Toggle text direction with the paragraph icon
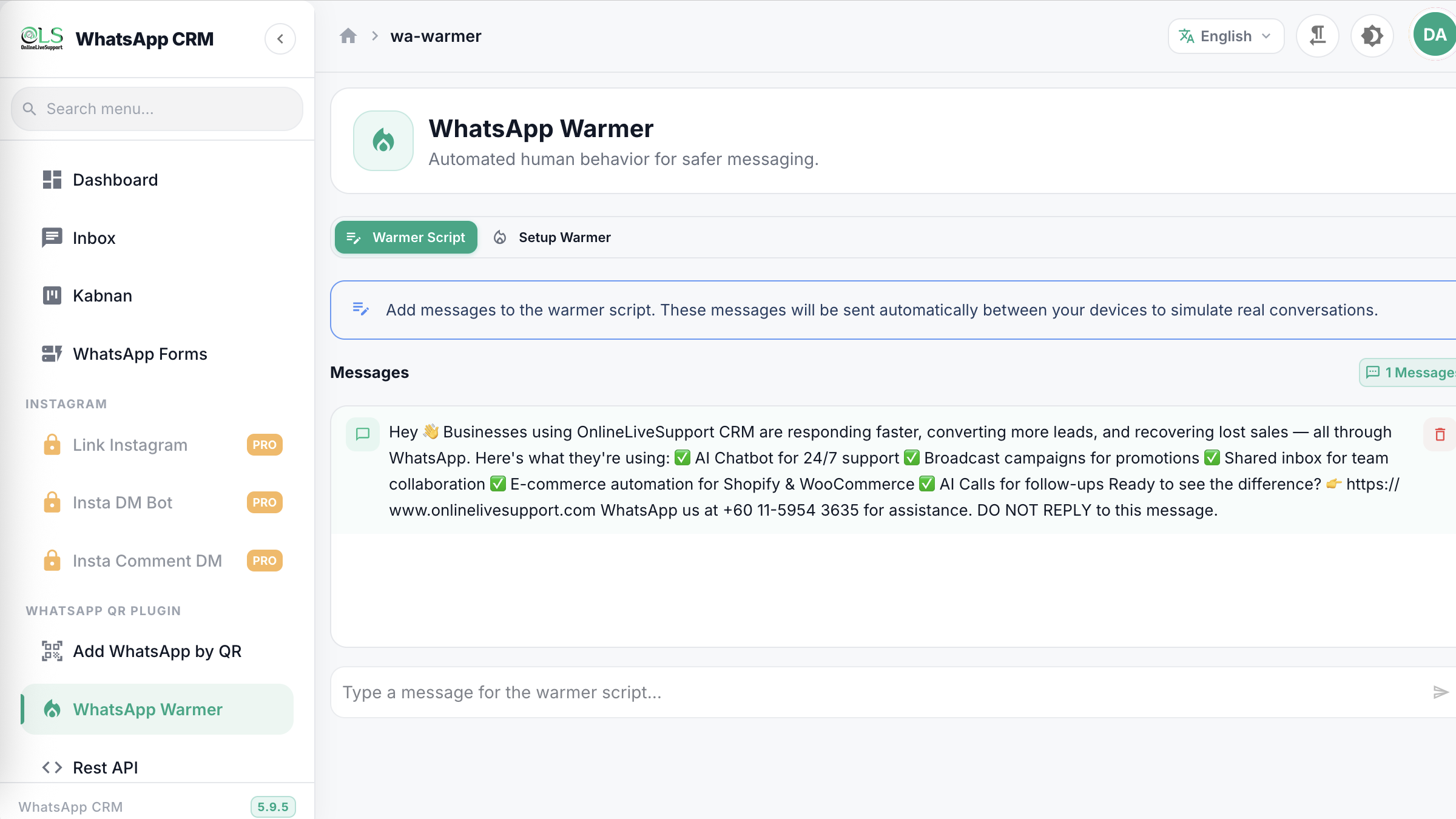Viewport: 1456px width, 819px height. (1317, 36)
